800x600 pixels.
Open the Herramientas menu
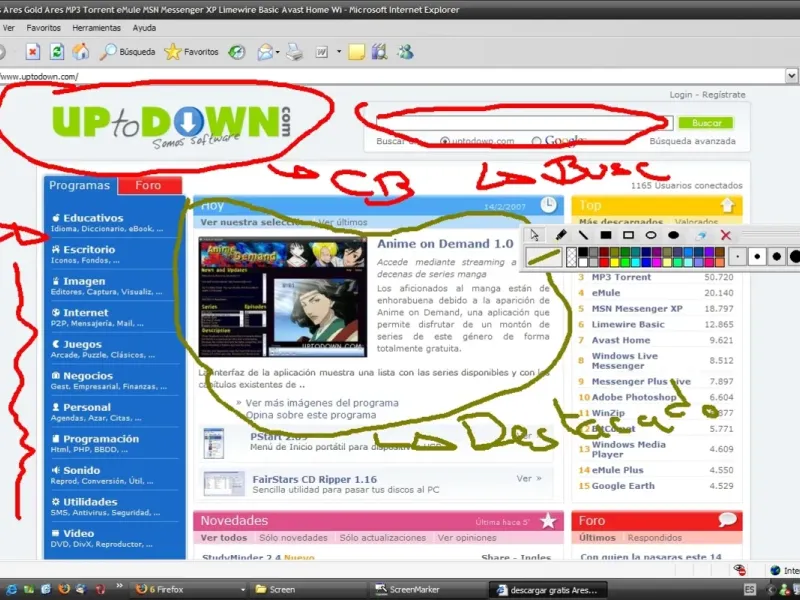(96, 28)
